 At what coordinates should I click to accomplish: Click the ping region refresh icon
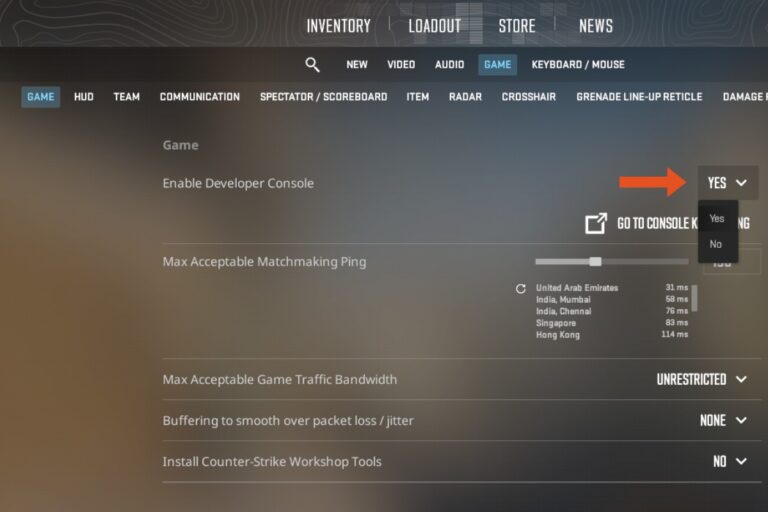click(520, 289)
